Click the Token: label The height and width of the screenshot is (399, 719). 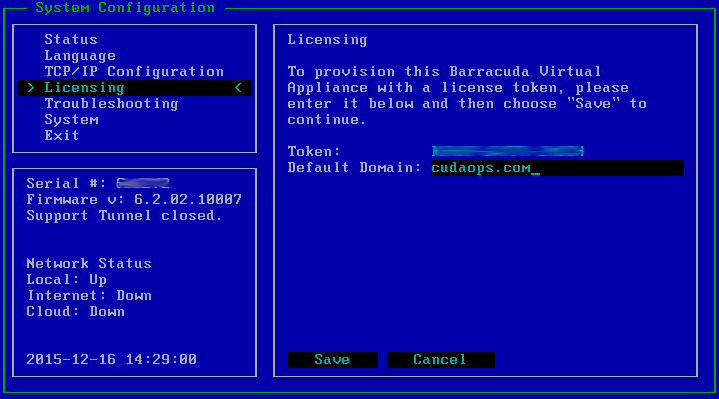[x=314, y=151]
